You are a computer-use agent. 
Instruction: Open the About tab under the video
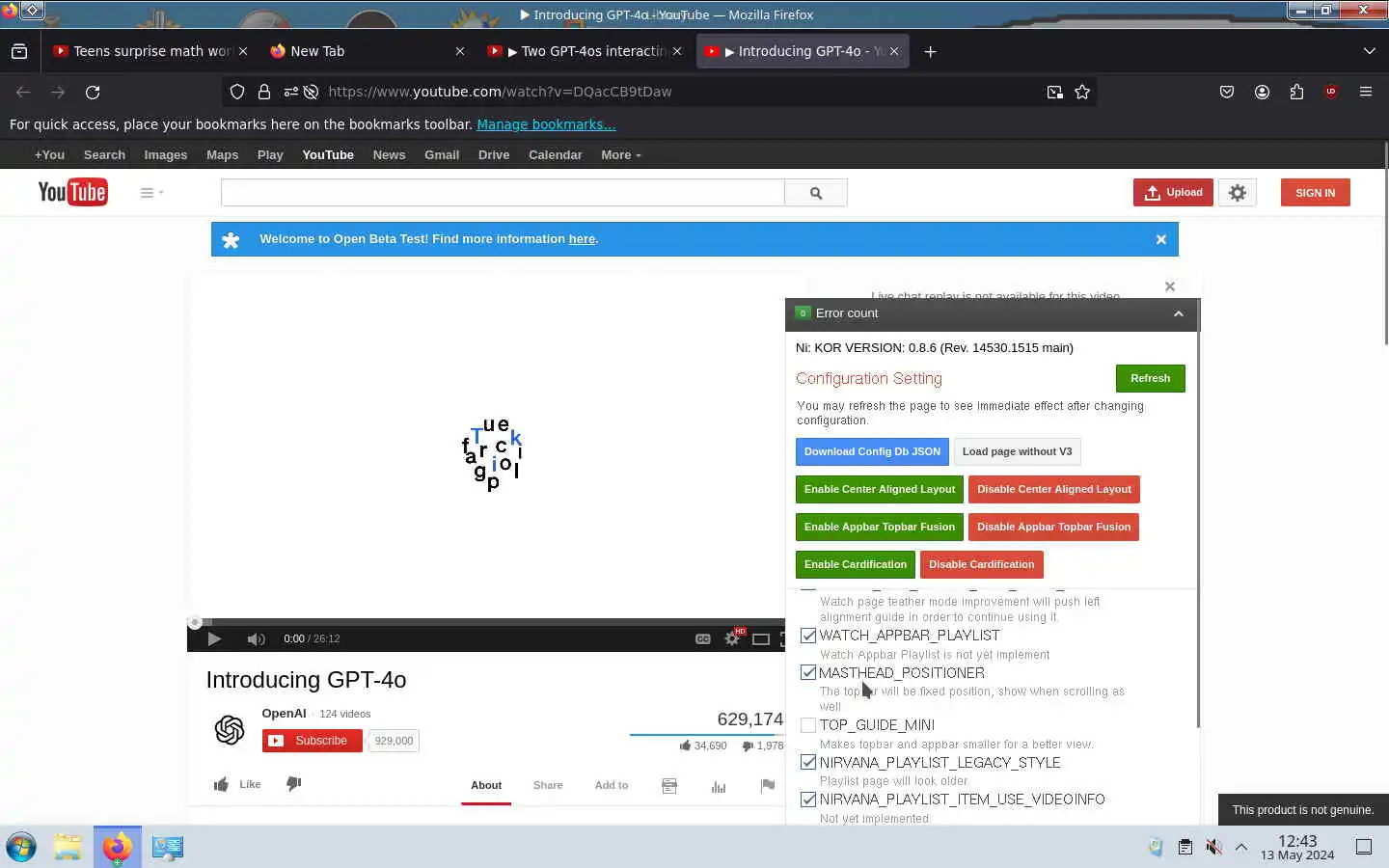point(486,785)
